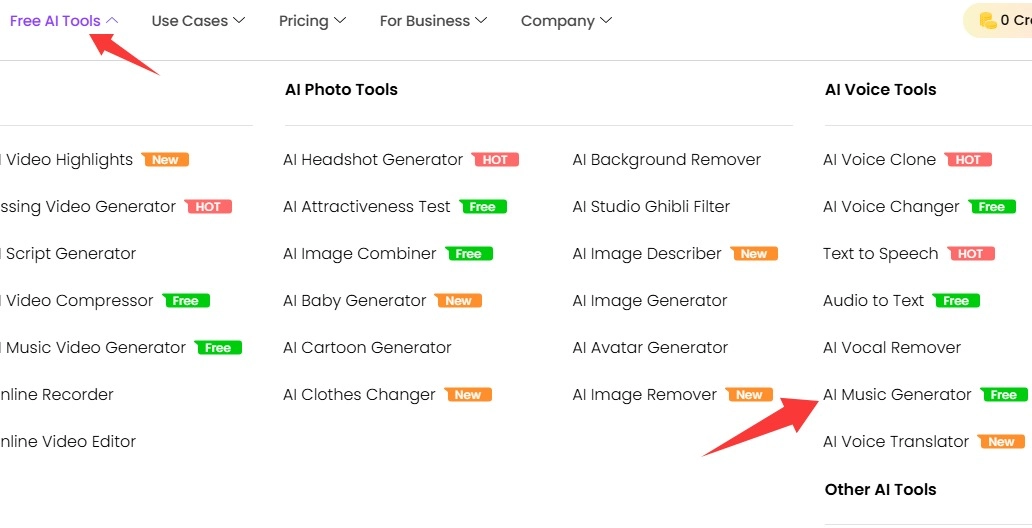This screenshot has width=1032, height=528.
Task: Click the Free badge on AI Voice Changer
Action: [992, 207]
